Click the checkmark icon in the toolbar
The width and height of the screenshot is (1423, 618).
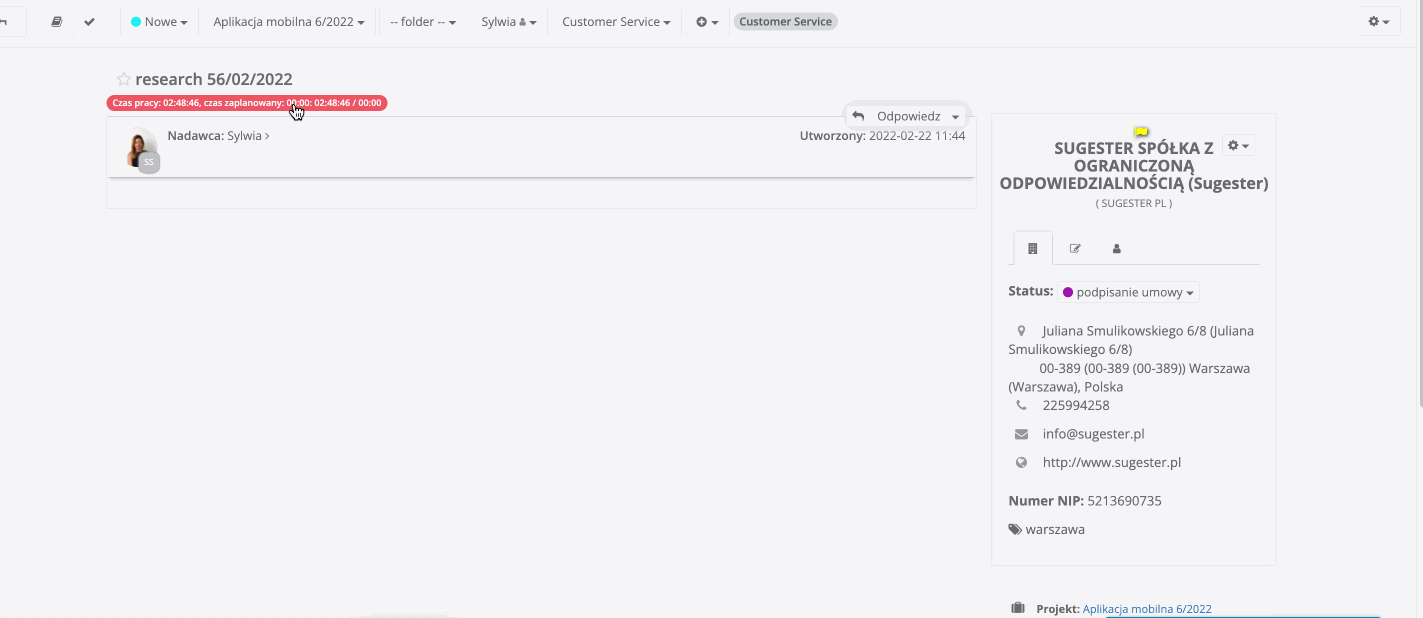coord(89,21)
